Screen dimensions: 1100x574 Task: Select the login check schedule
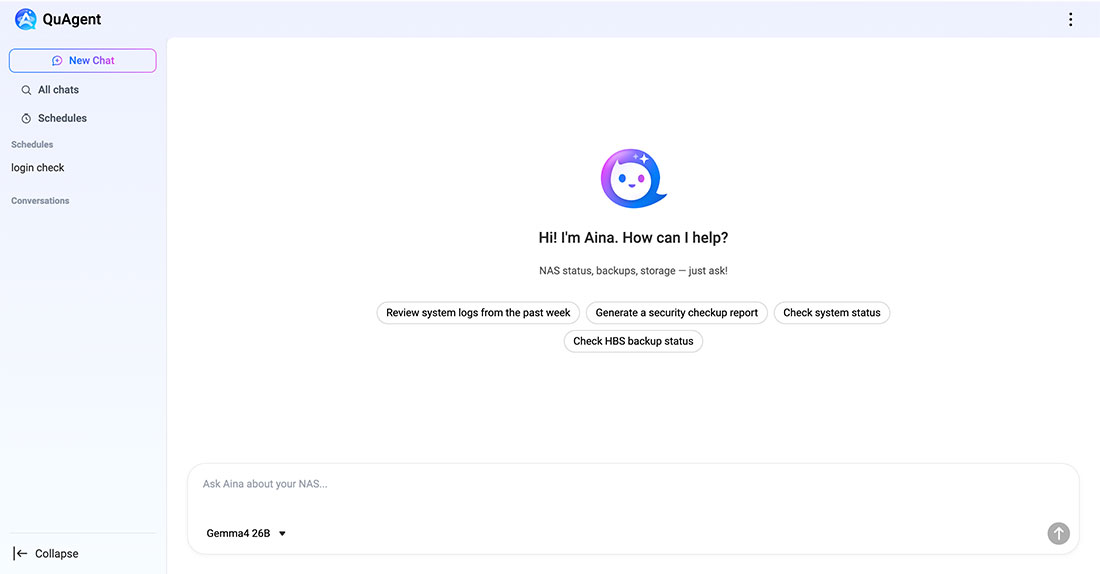point(38,168)
